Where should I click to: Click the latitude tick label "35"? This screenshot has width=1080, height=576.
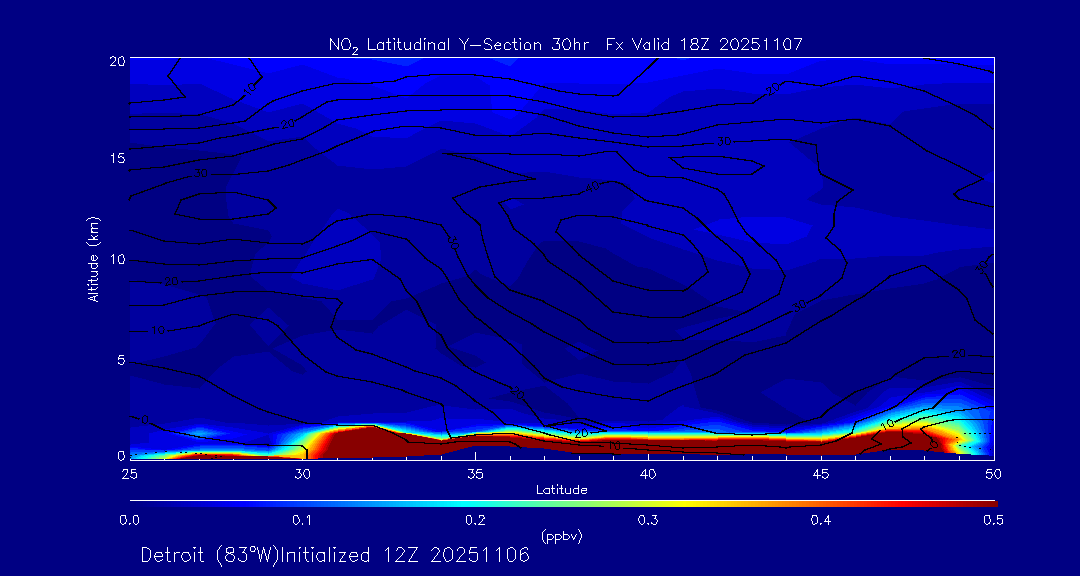point(475,473)
